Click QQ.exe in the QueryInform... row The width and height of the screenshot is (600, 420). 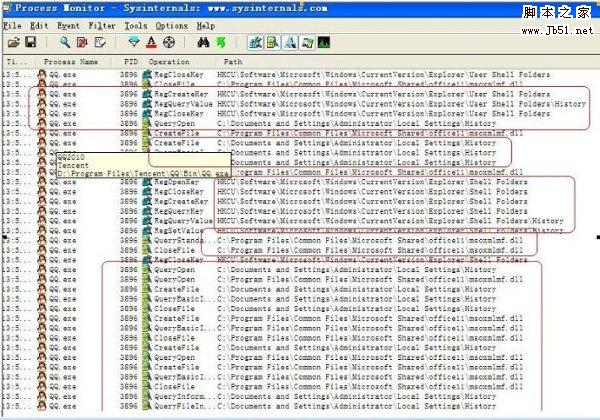[x=63, y=397]
